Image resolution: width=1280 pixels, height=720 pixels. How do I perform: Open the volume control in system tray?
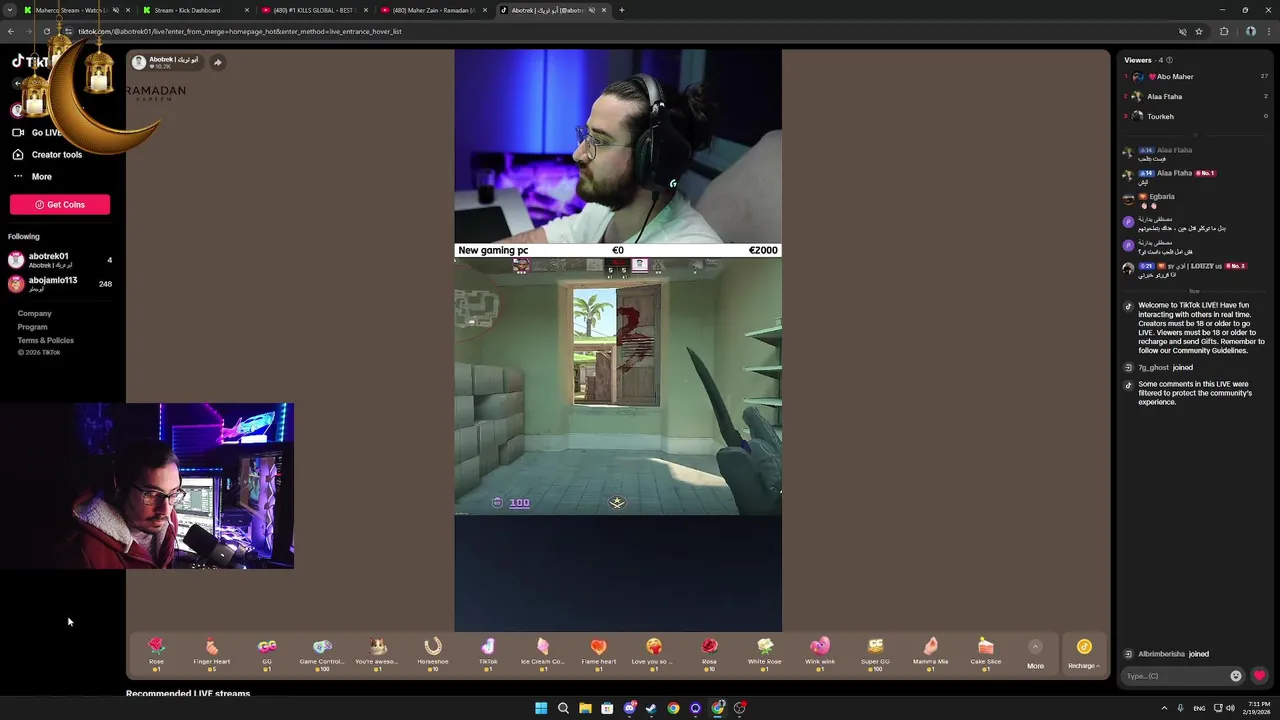[x=1230, y=708]
